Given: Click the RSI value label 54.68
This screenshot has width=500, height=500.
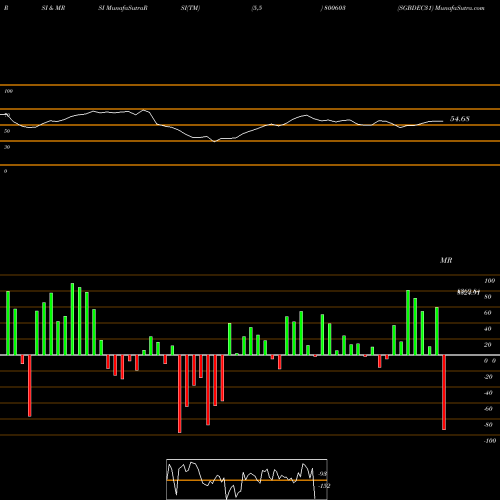Looking at the screenshot, I should click(460, 119).
